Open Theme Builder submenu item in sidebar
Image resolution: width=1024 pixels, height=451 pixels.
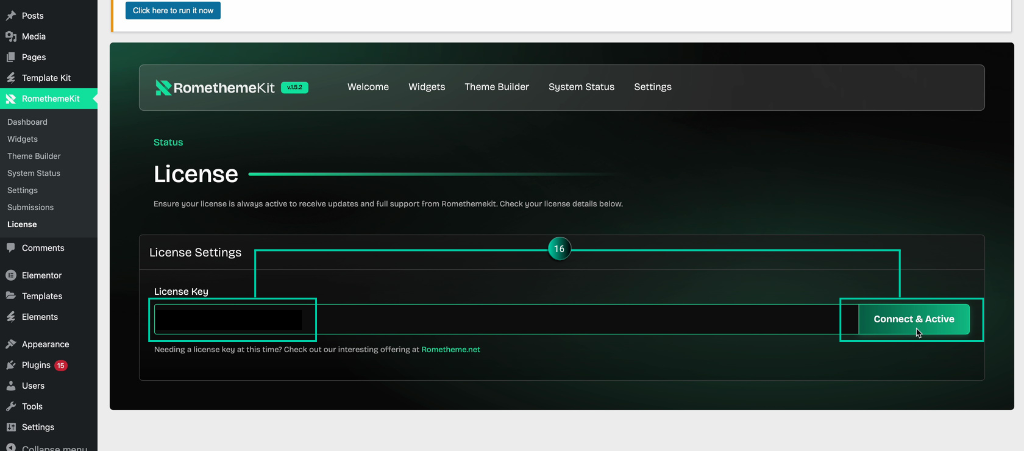(x=34, y=156)
